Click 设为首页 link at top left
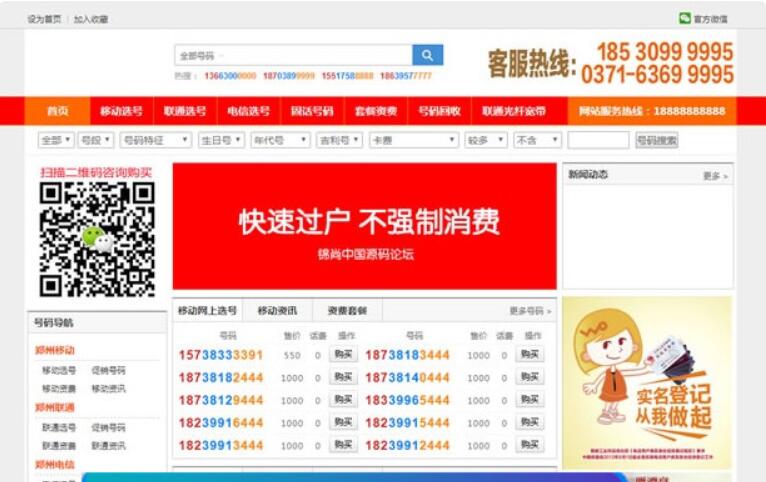The width and height of the screenshot is (766, 482). 44,19
